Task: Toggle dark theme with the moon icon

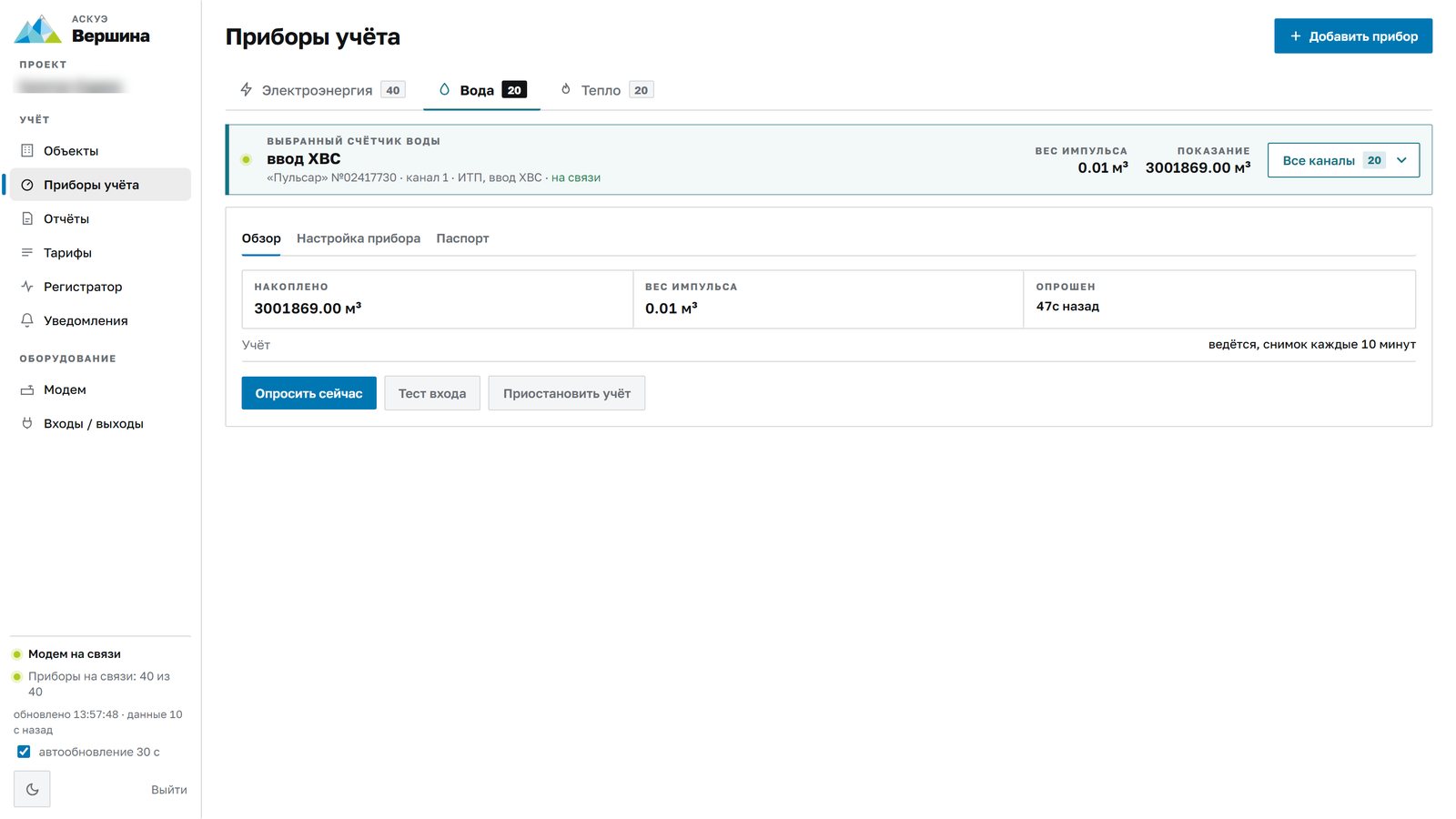Action: point(32,789)
